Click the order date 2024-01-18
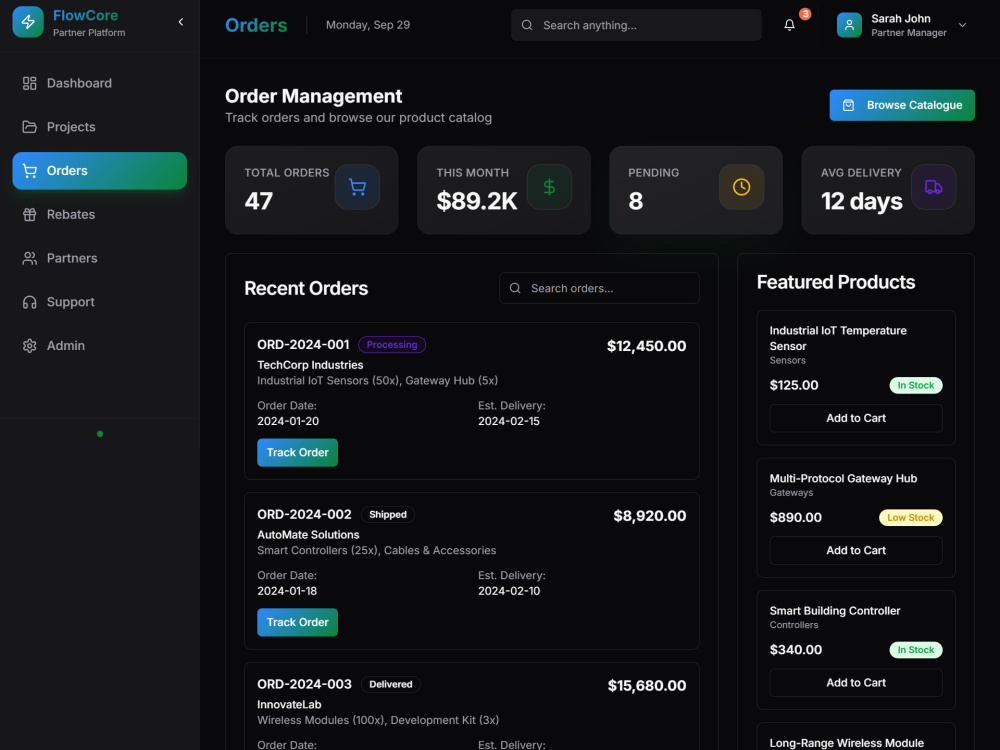Image resolution: width=1000 pixels, height=750 pixels. [x=287, y=591]
